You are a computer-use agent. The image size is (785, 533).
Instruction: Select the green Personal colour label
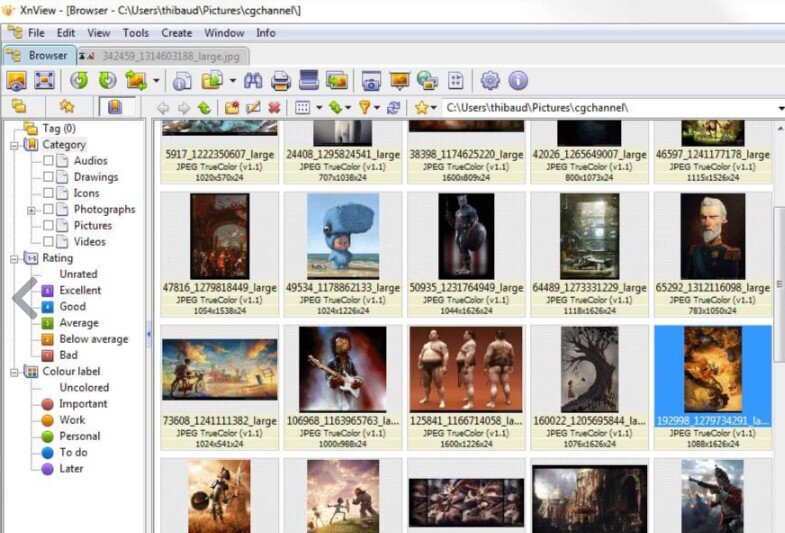coord(80,436)
